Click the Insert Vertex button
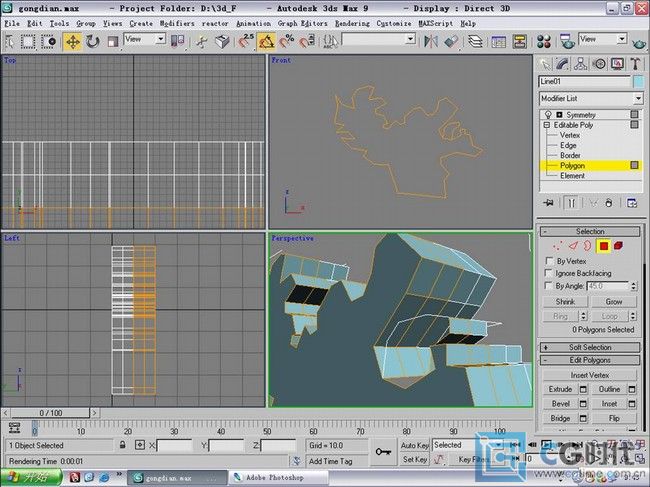The image size is (650, 487). [589, 375]
